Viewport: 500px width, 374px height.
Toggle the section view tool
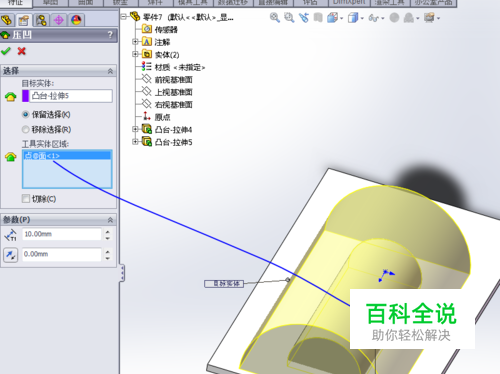pyautogui.click(x=318, y=17)
